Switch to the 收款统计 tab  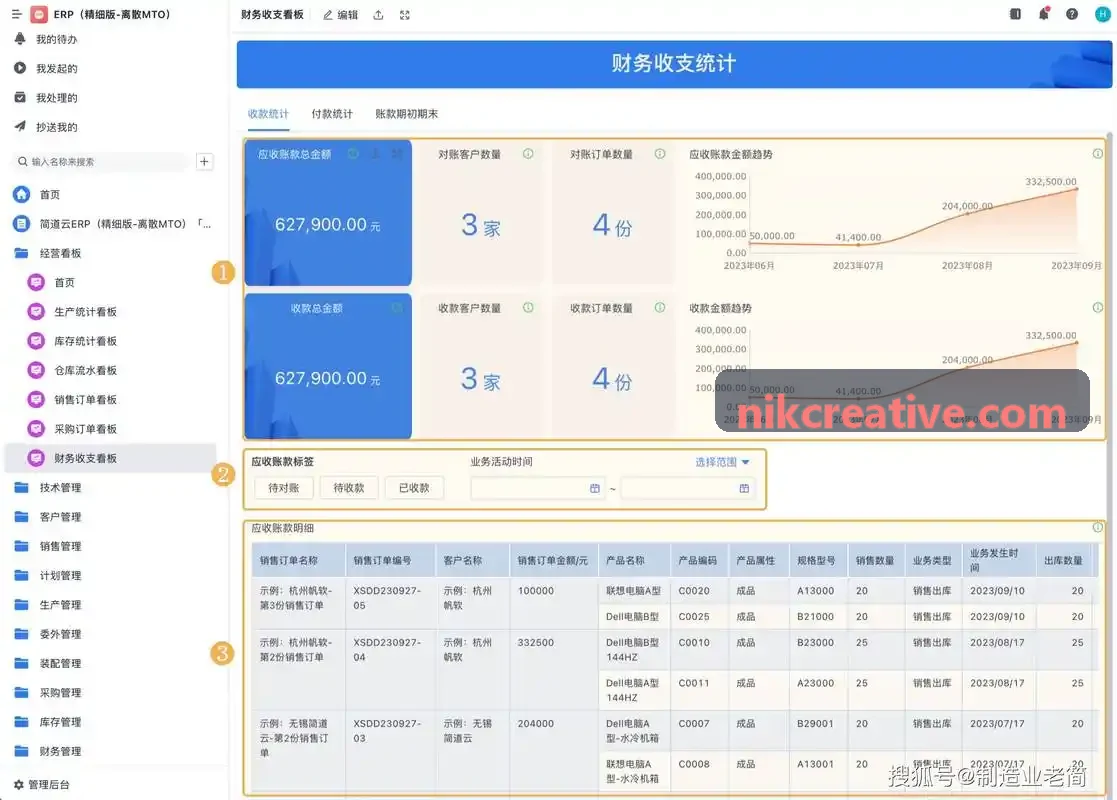269,114
